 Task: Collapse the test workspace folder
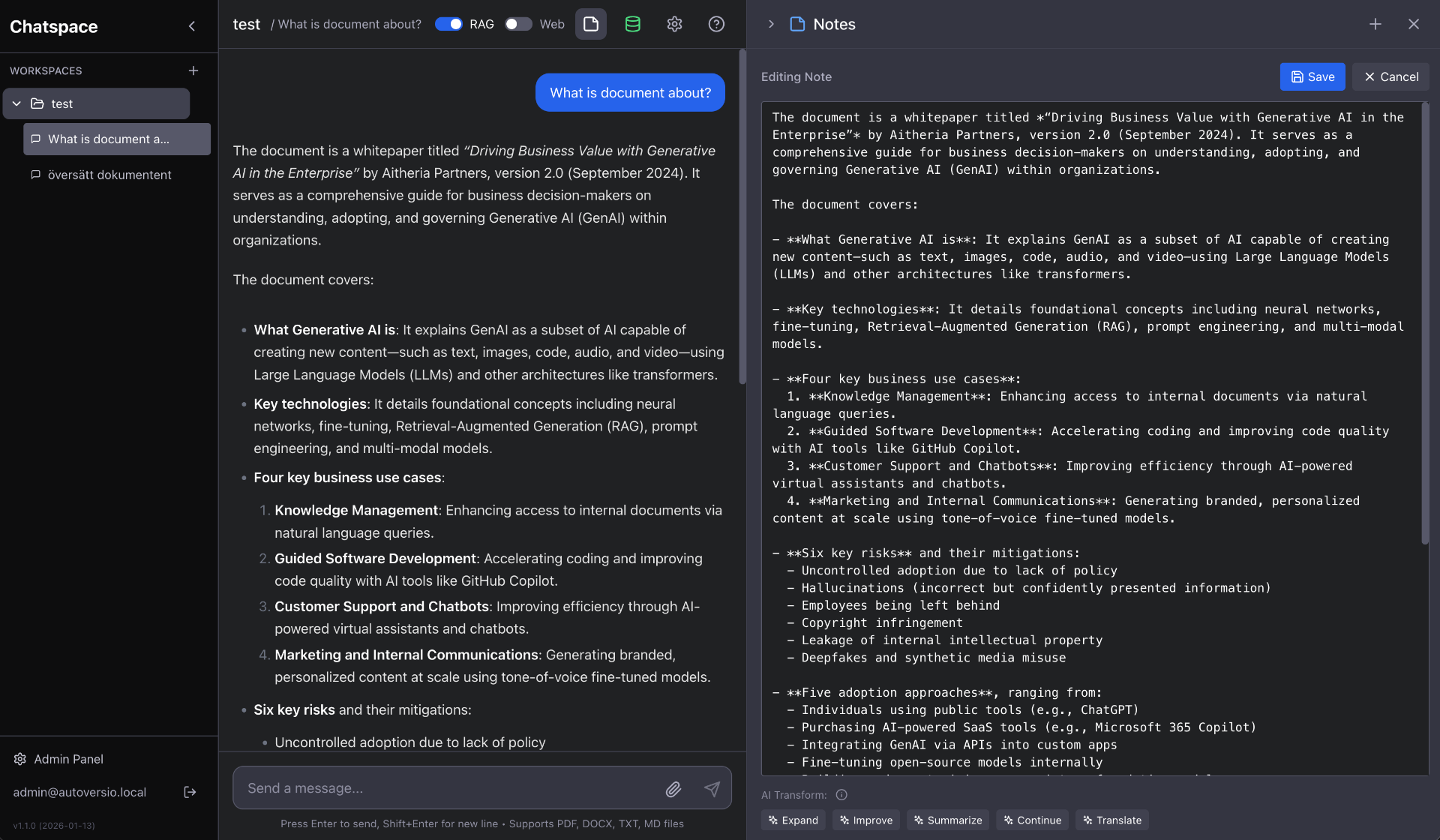[x=16, y=103]
